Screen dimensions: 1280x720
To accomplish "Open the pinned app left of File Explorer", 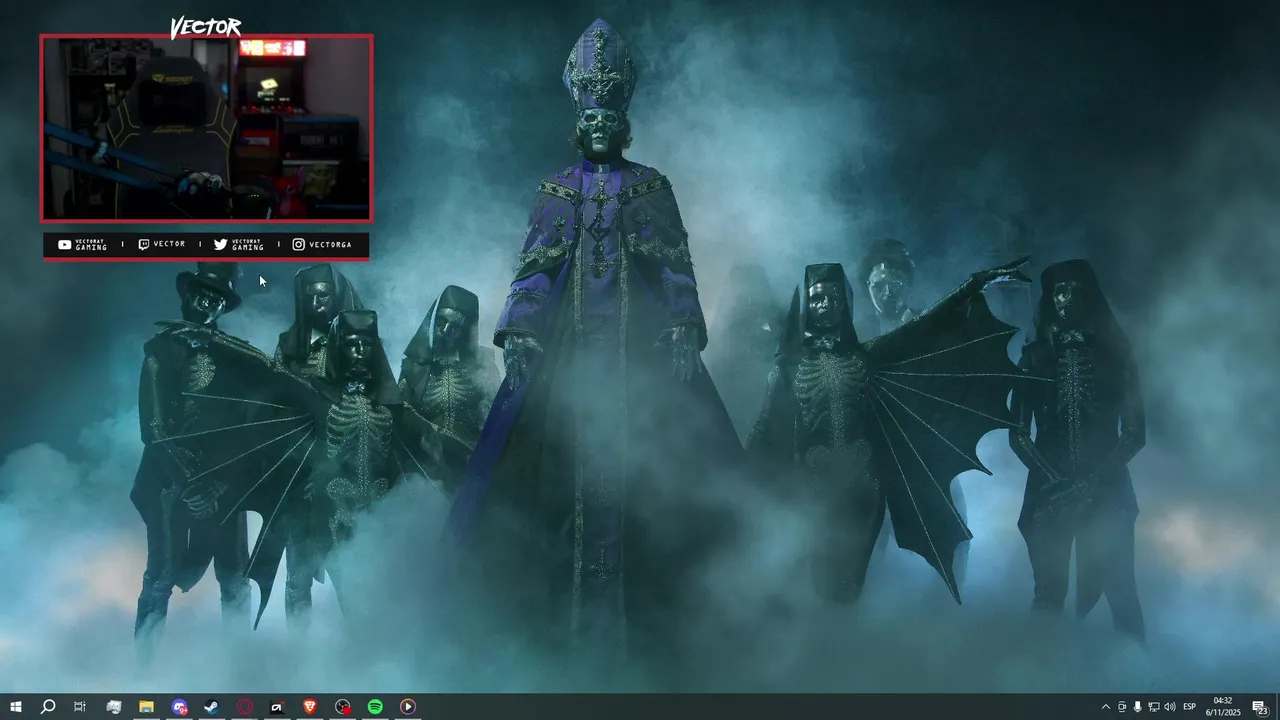I will (114, 707).
